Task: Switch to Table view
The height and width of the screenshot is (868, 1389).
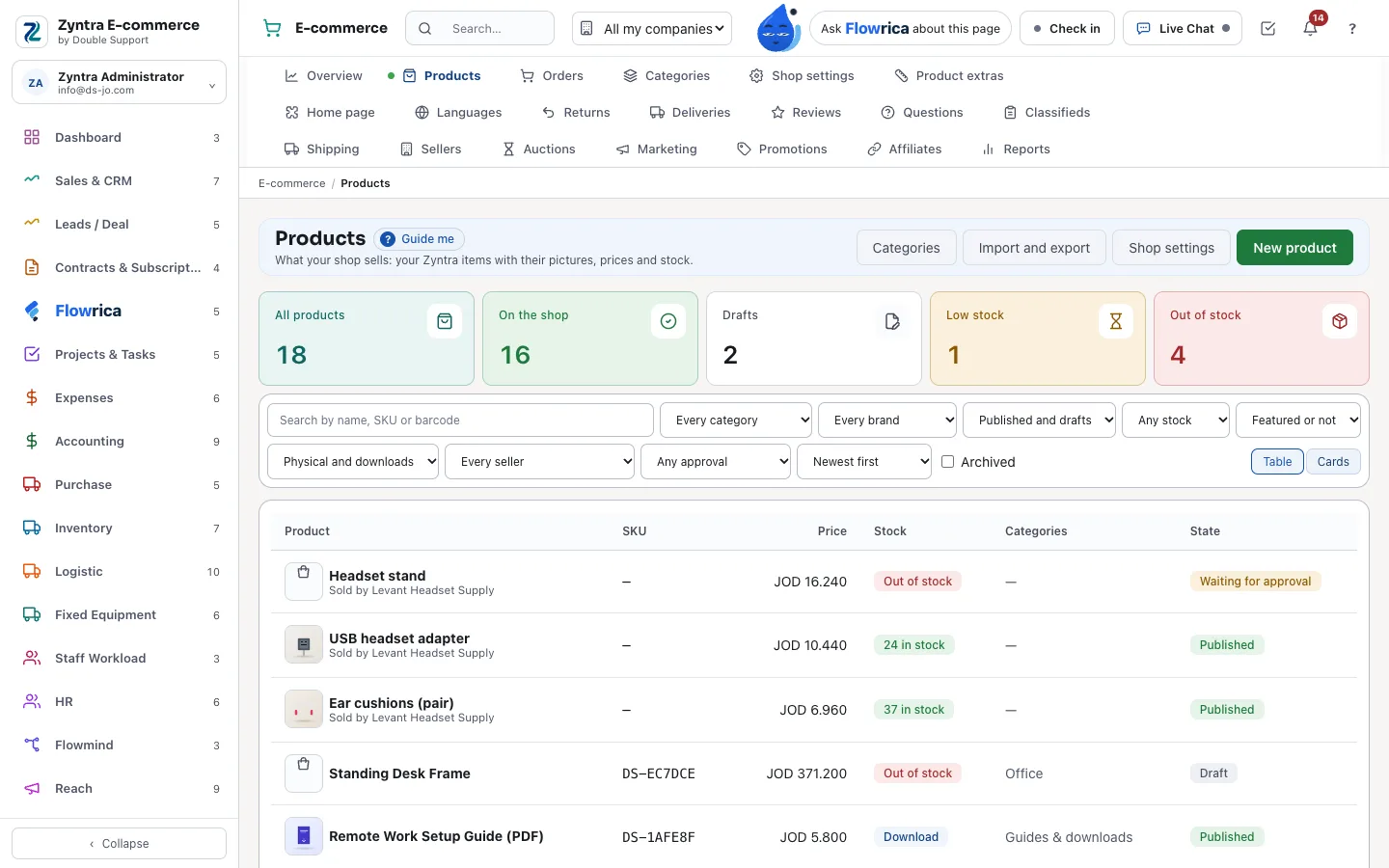Action: click(x=1277, y=462)
